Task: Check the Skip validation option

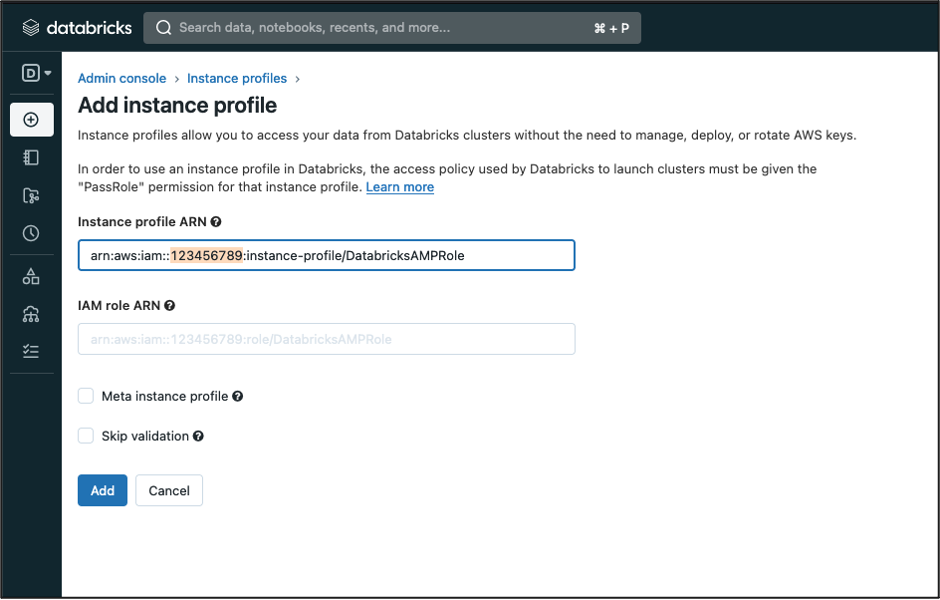Action: 86,436
